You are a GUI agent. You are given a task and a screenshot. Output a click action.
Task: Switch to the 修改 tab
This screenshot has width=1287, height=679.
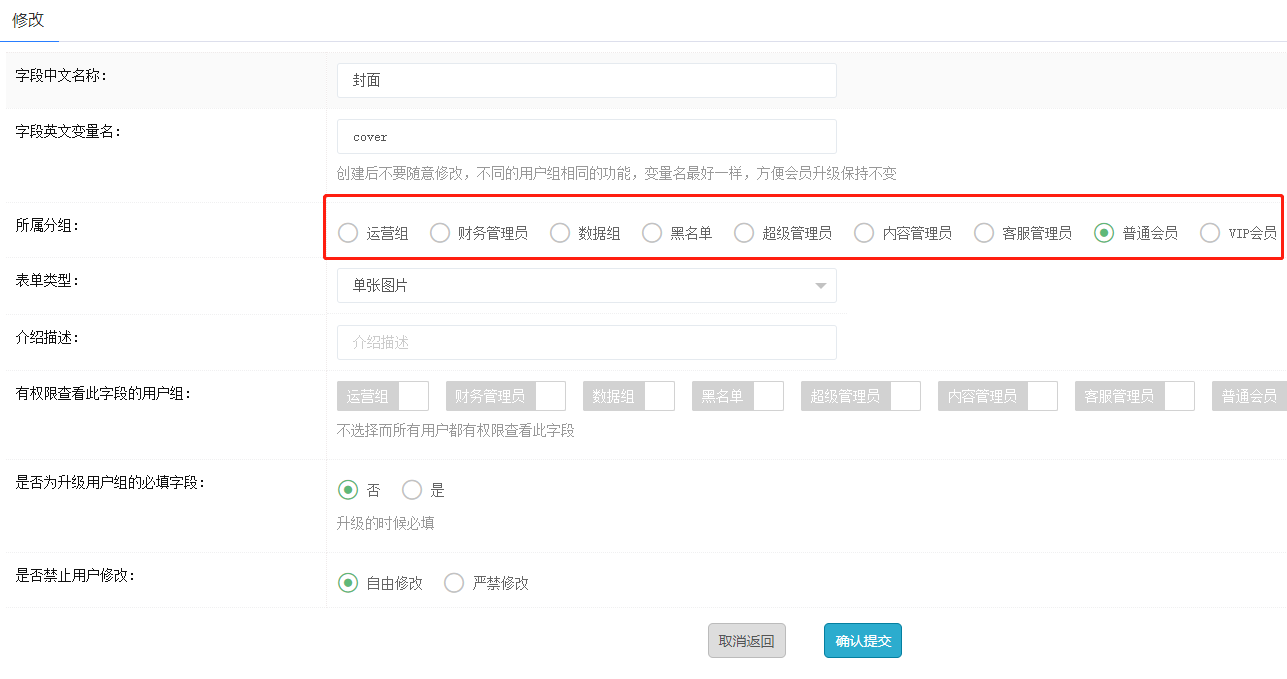(x=28, y=20)
